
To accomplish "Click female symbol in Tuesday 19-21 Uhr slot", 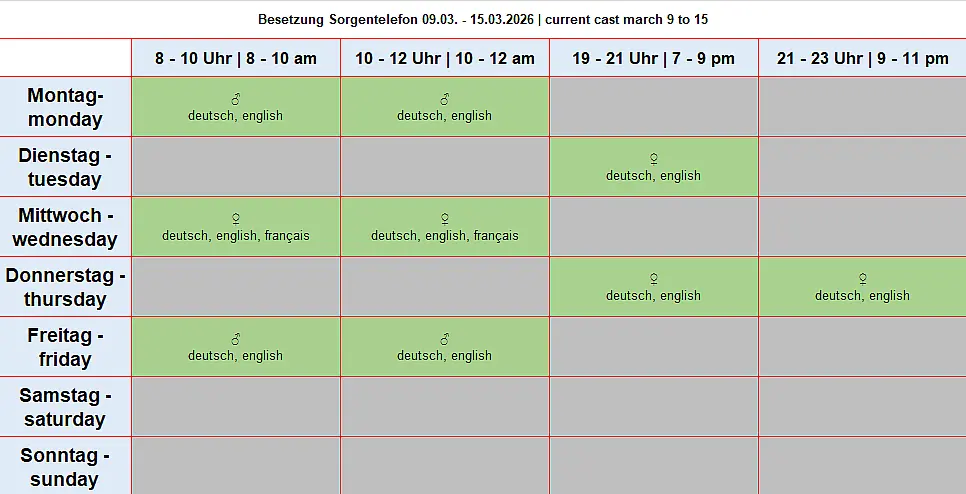I will pos(654,159).
